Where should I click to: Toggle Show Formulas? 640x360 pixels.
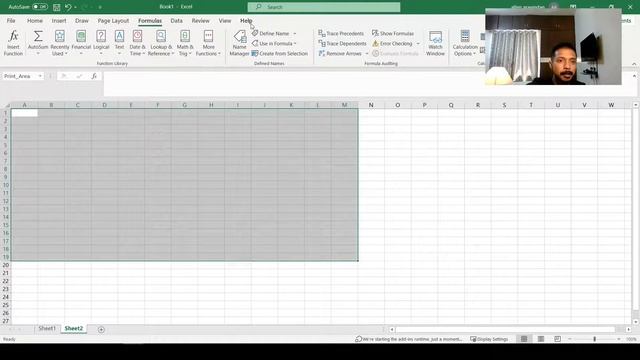point(393,33)
